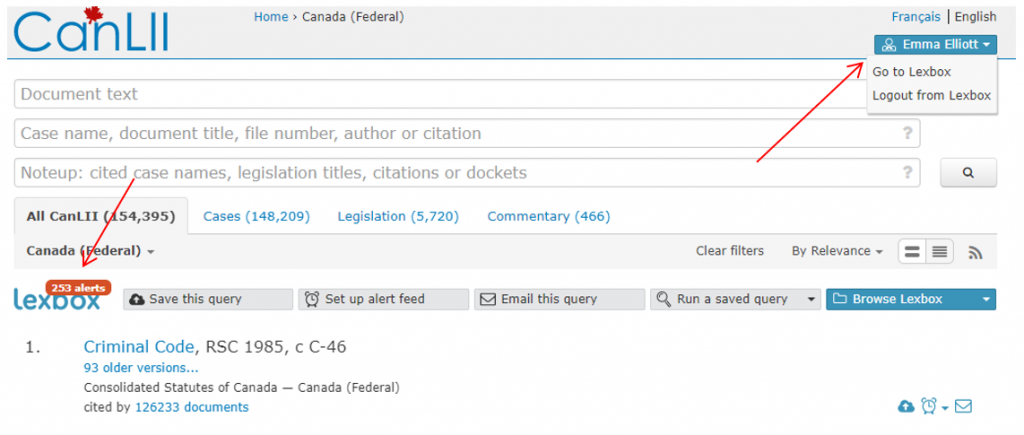Open the Criminal Code link

(139, 347)
